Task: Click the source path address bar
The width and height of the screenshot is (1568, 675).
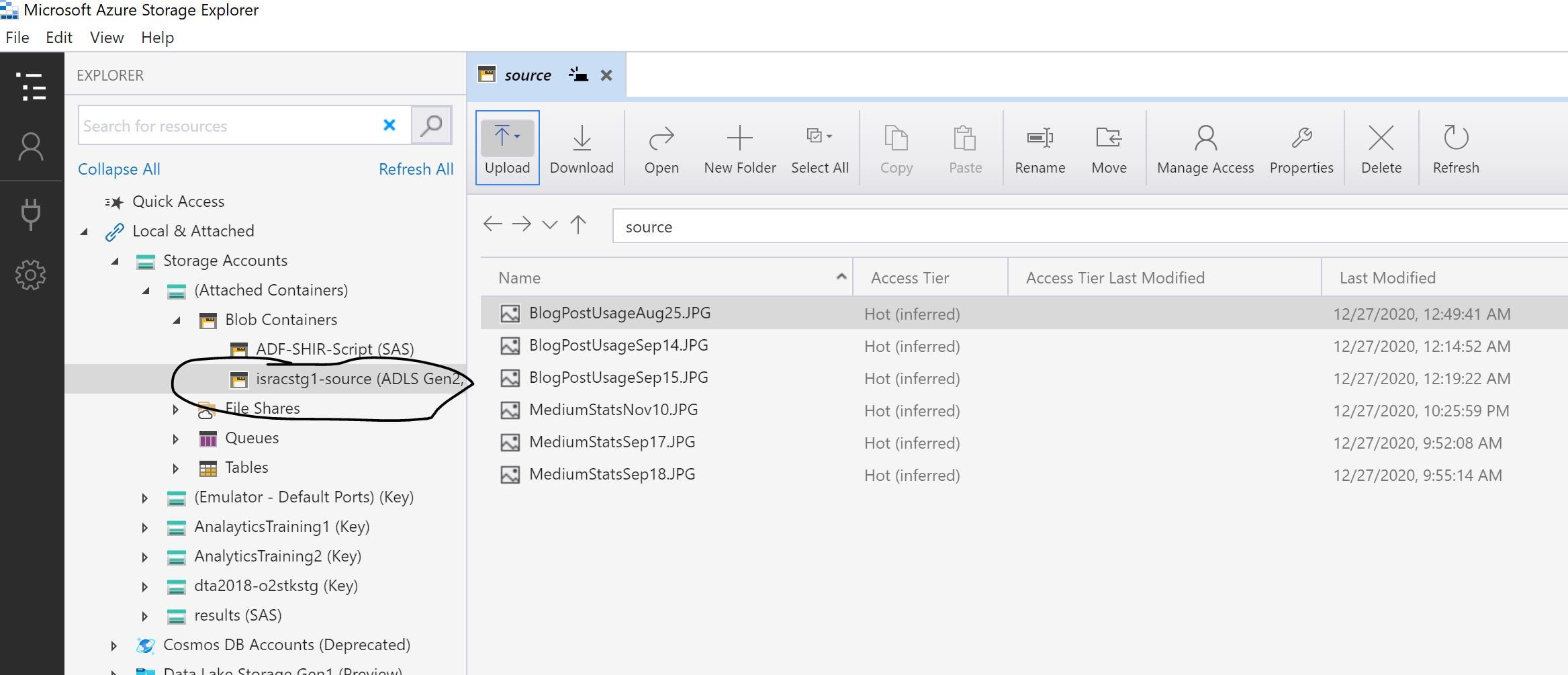Action: (1090, 226)
